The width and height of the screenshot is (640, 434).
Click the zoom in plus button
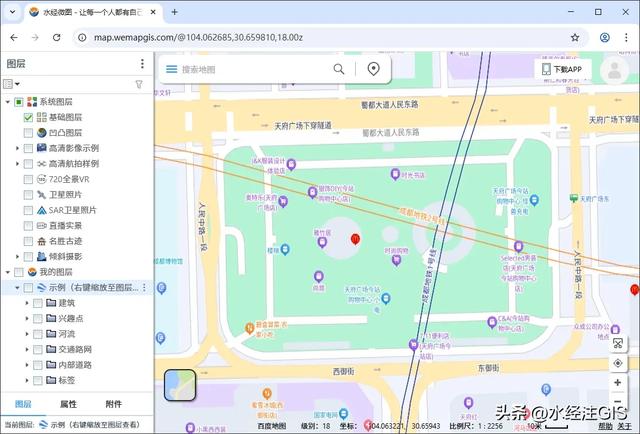pos(618,382)
